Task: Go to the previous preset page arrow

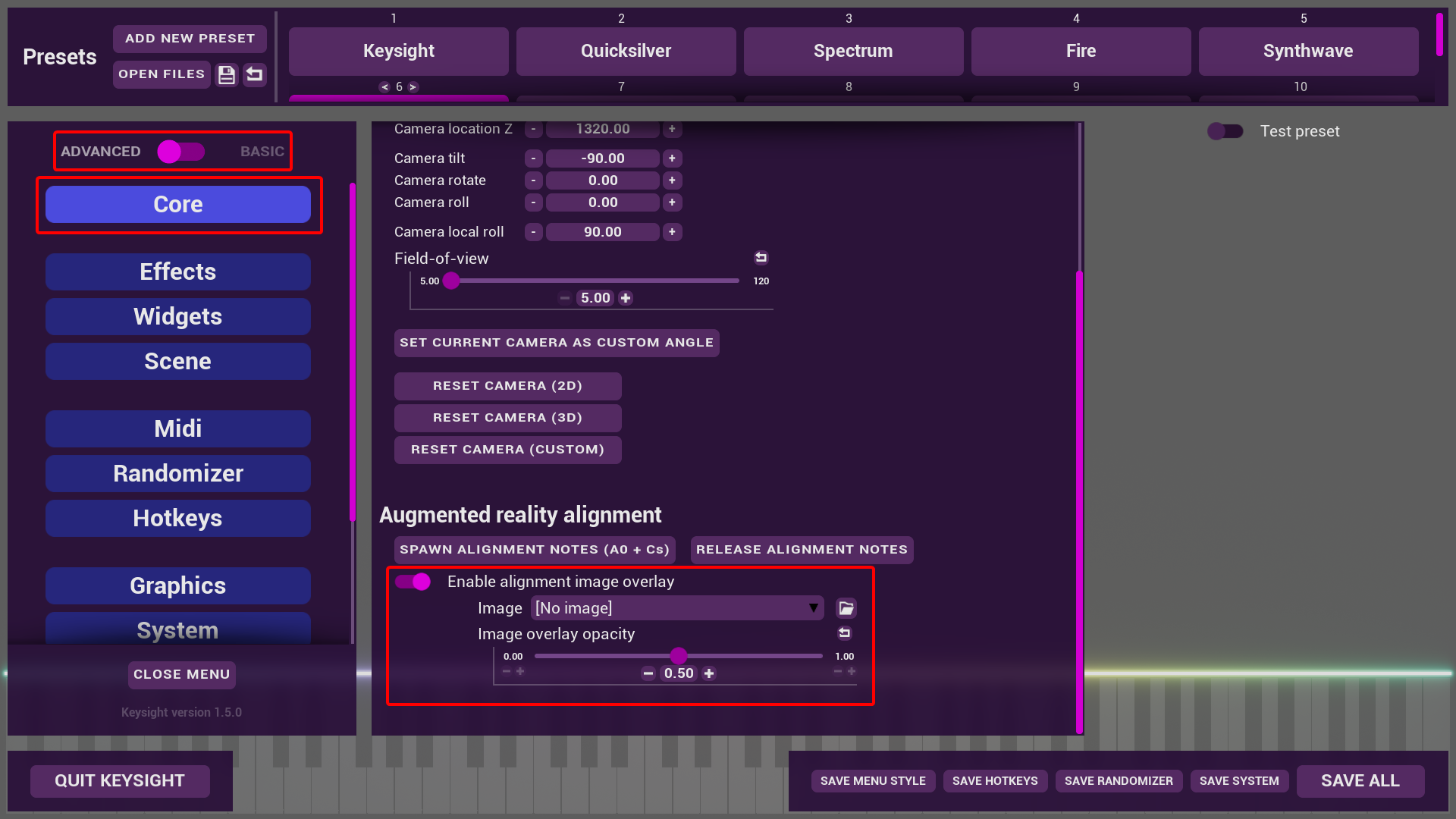Action: [384, 87]
